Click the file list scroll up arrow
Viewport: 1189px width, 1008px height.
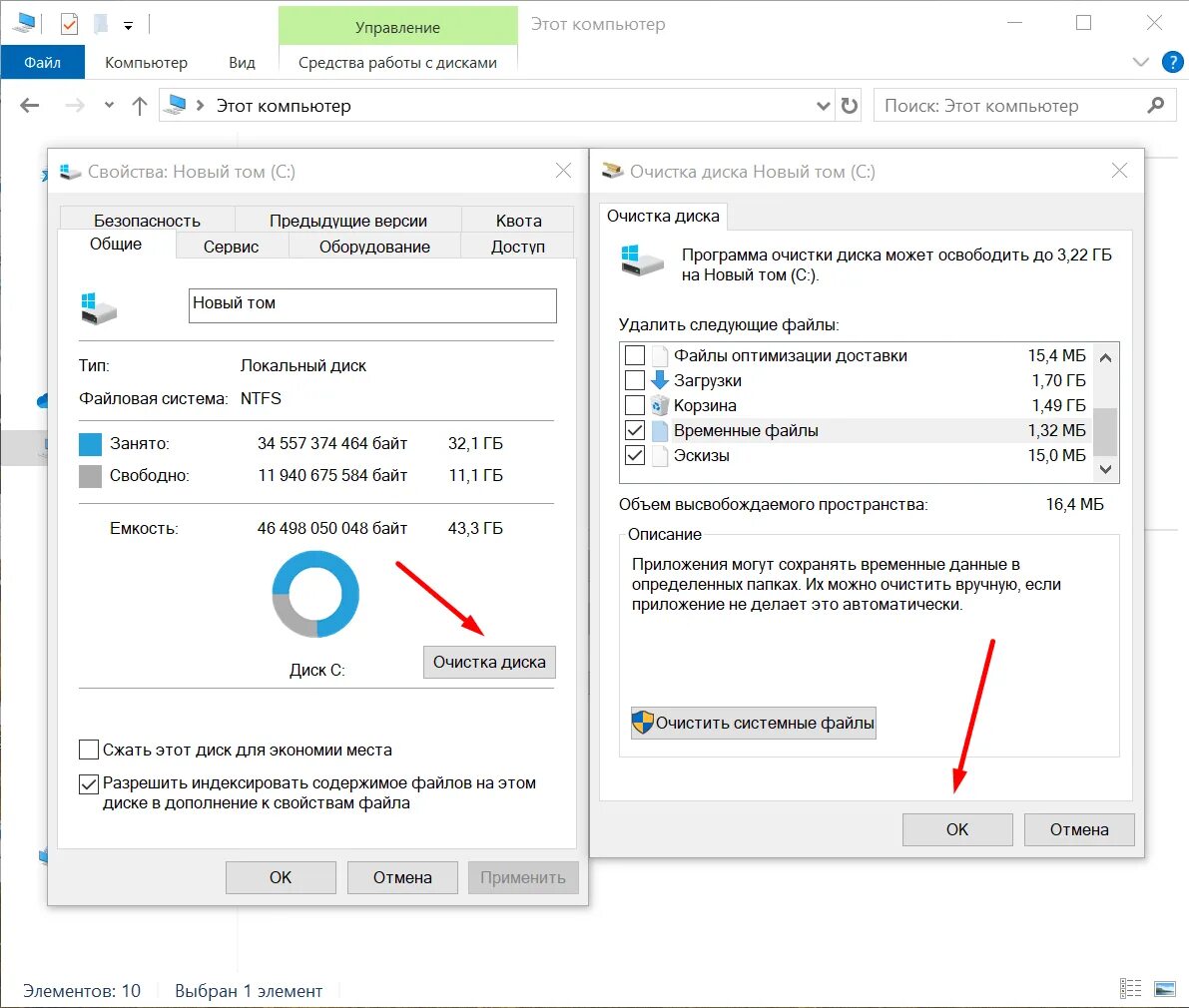point(1105,357)
